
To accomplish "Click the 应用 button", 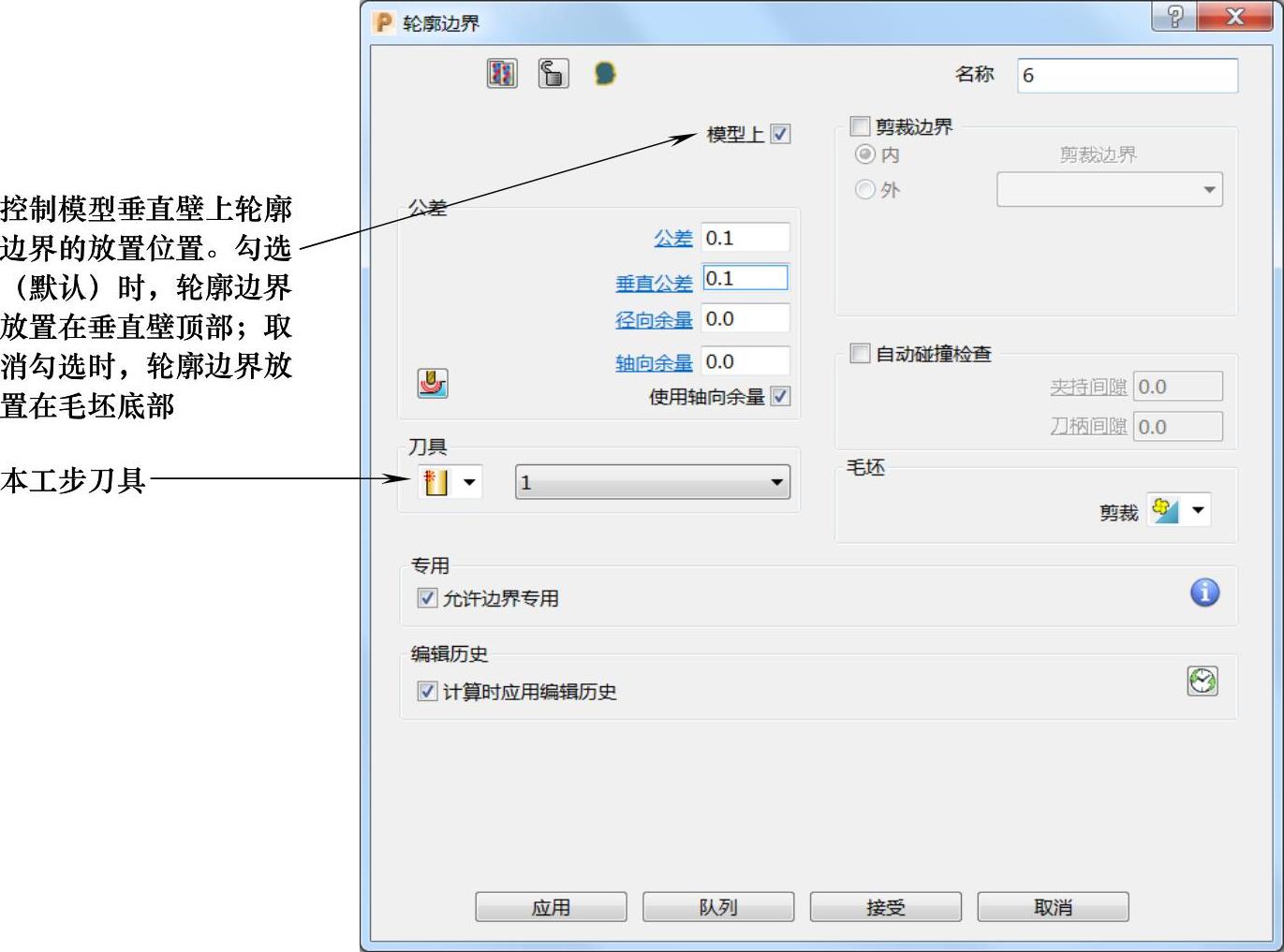I will 551,907.
